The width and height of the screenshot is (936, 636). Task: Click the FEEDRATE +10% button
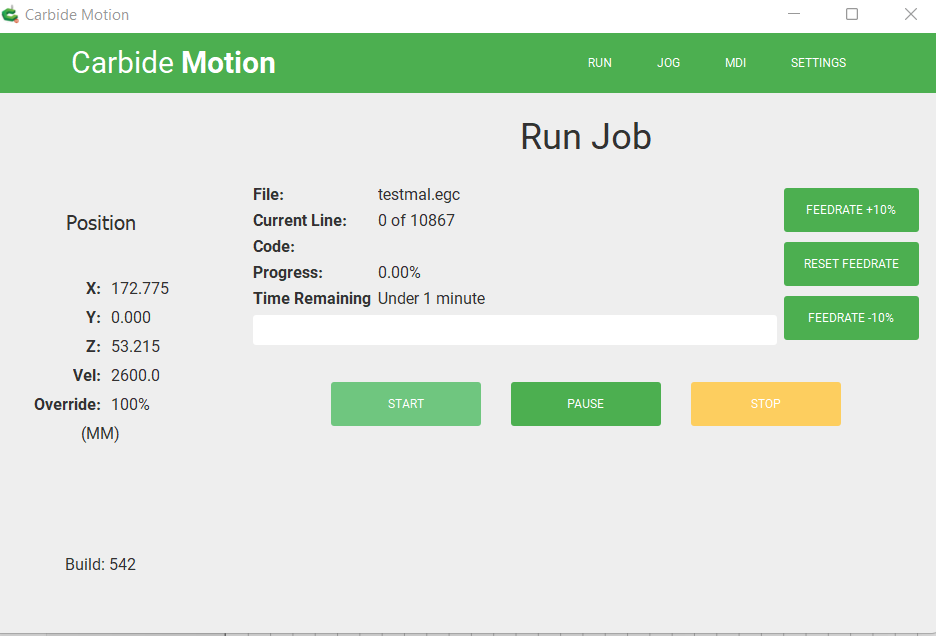(851, 210)
